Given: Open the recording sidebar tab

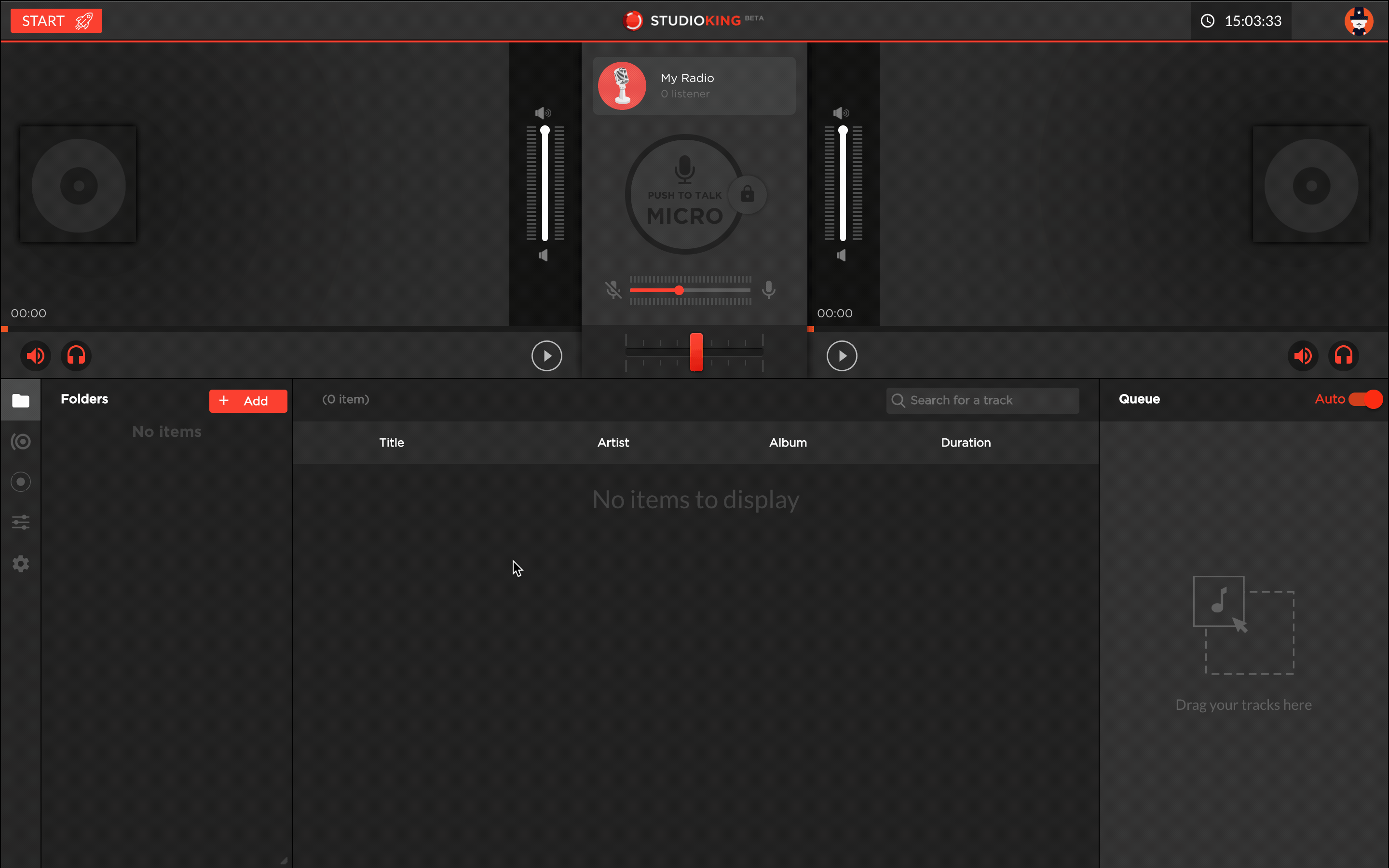Looking at the screenshot, I should click(21, 482).
